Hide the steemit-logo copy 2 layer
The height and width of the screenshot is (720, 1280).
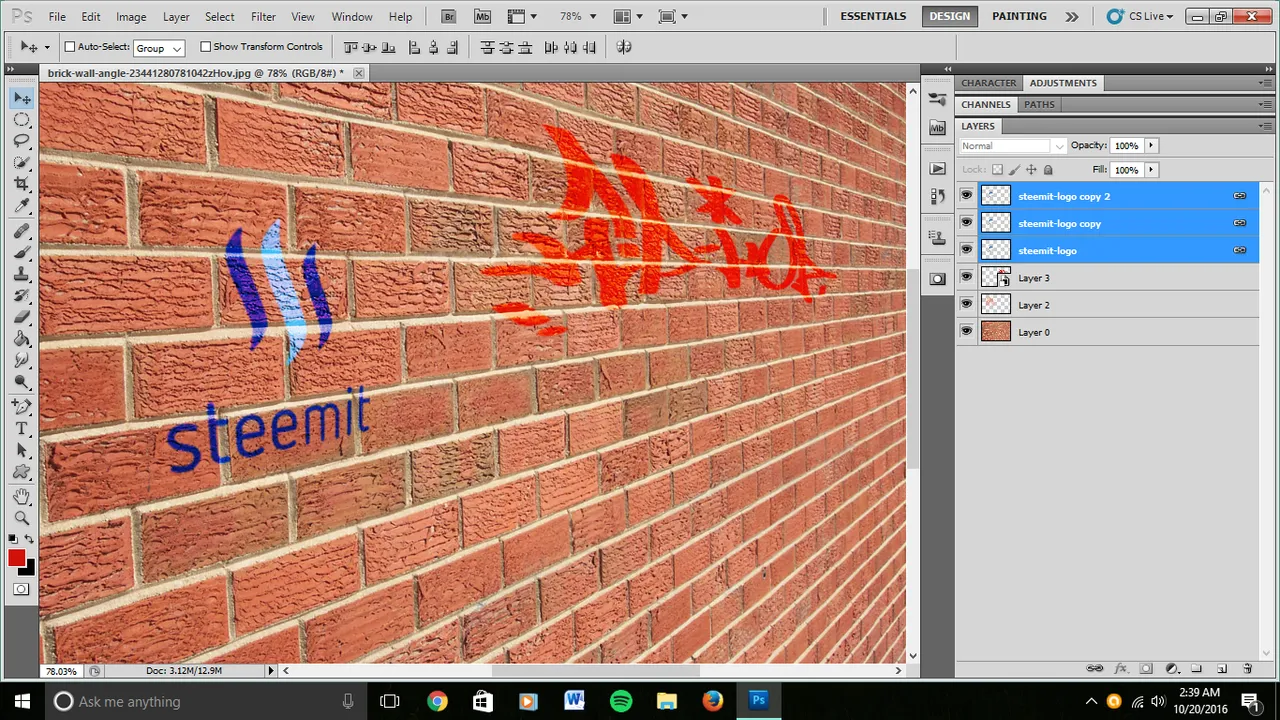(x=966, y=196)
